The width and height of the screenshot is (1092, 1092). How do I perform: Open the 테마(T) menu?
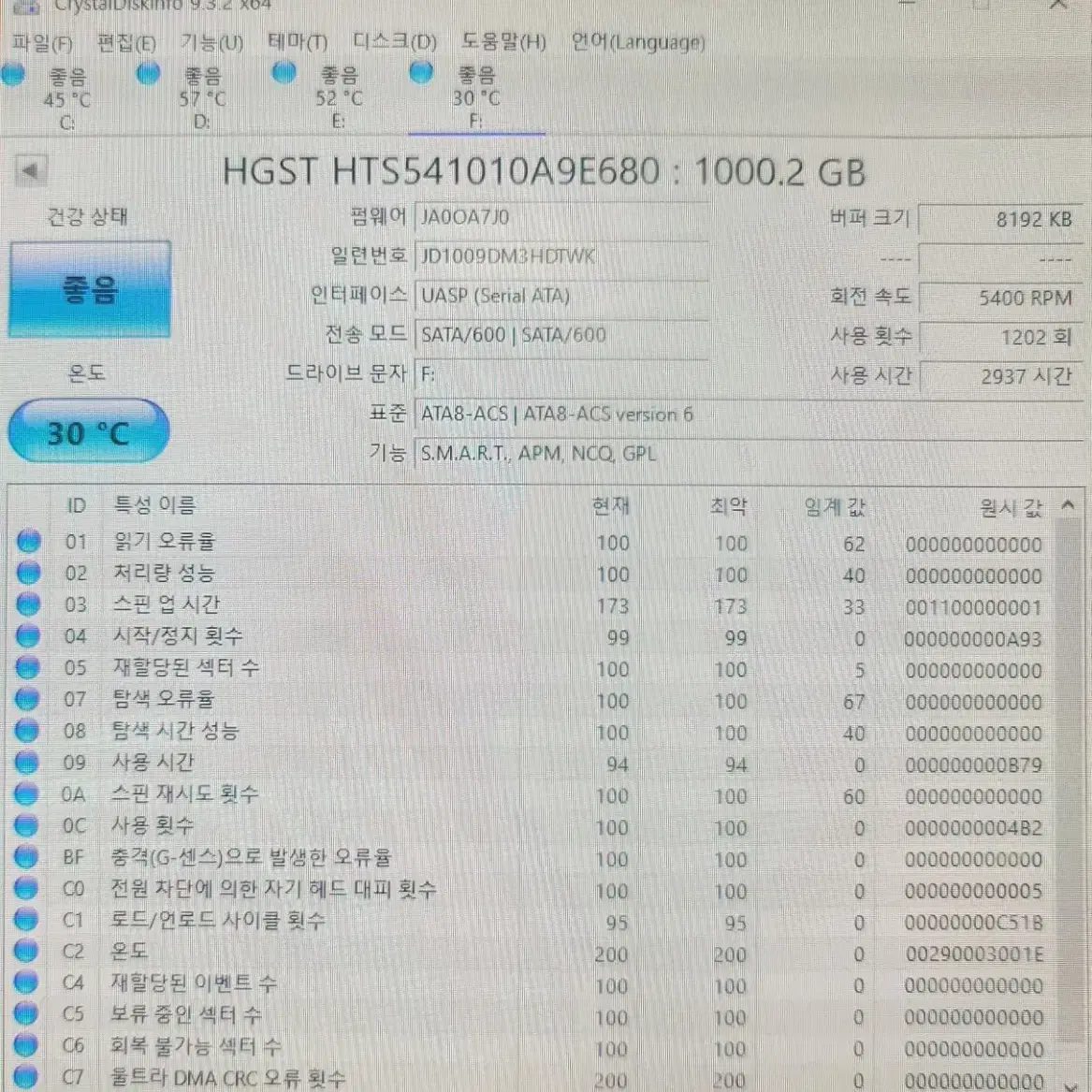[298, 42]
